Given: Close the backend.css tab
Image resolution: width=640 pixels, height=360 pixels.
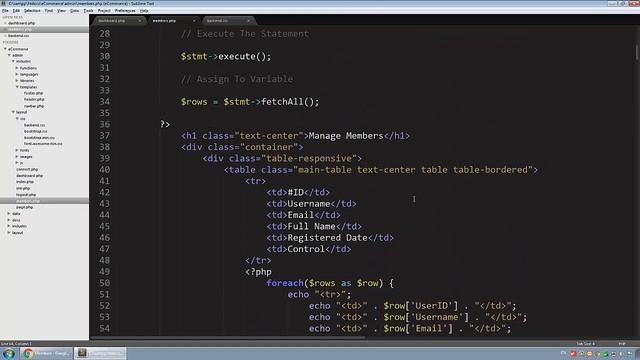Looking at the screenshot, I should (248, 20).
